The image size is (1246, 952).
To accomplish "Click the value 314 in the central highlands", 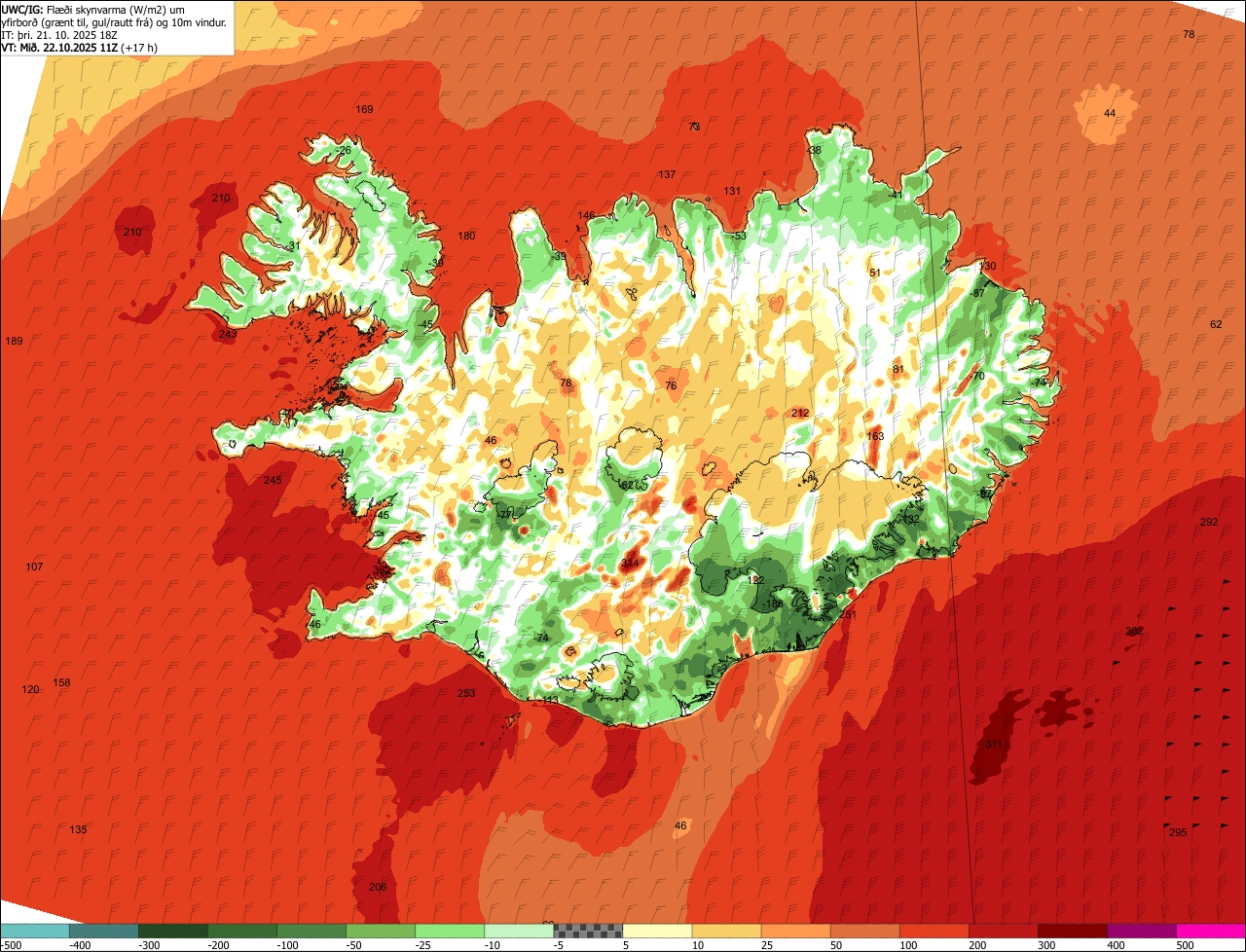I will pos(630,564).
